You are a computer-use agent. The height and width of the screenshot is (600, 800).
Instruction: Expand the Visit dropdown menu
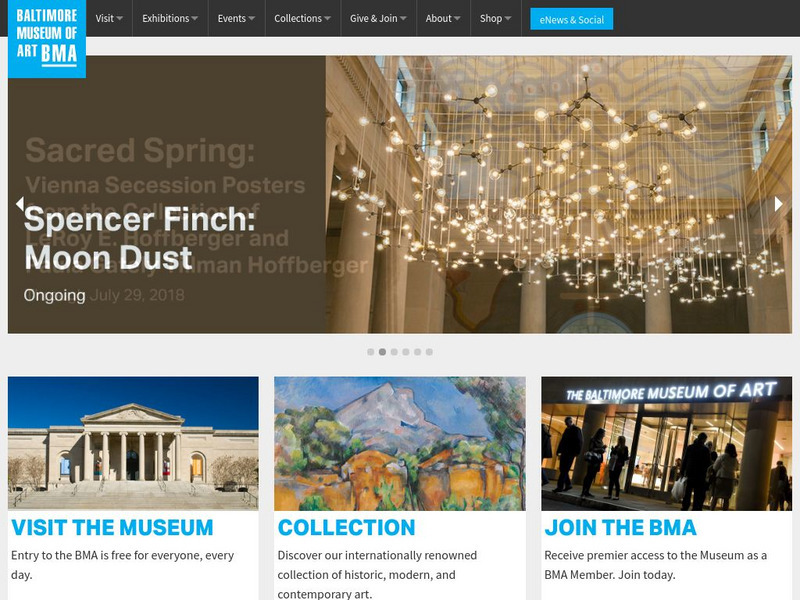(x=109, y=18)
